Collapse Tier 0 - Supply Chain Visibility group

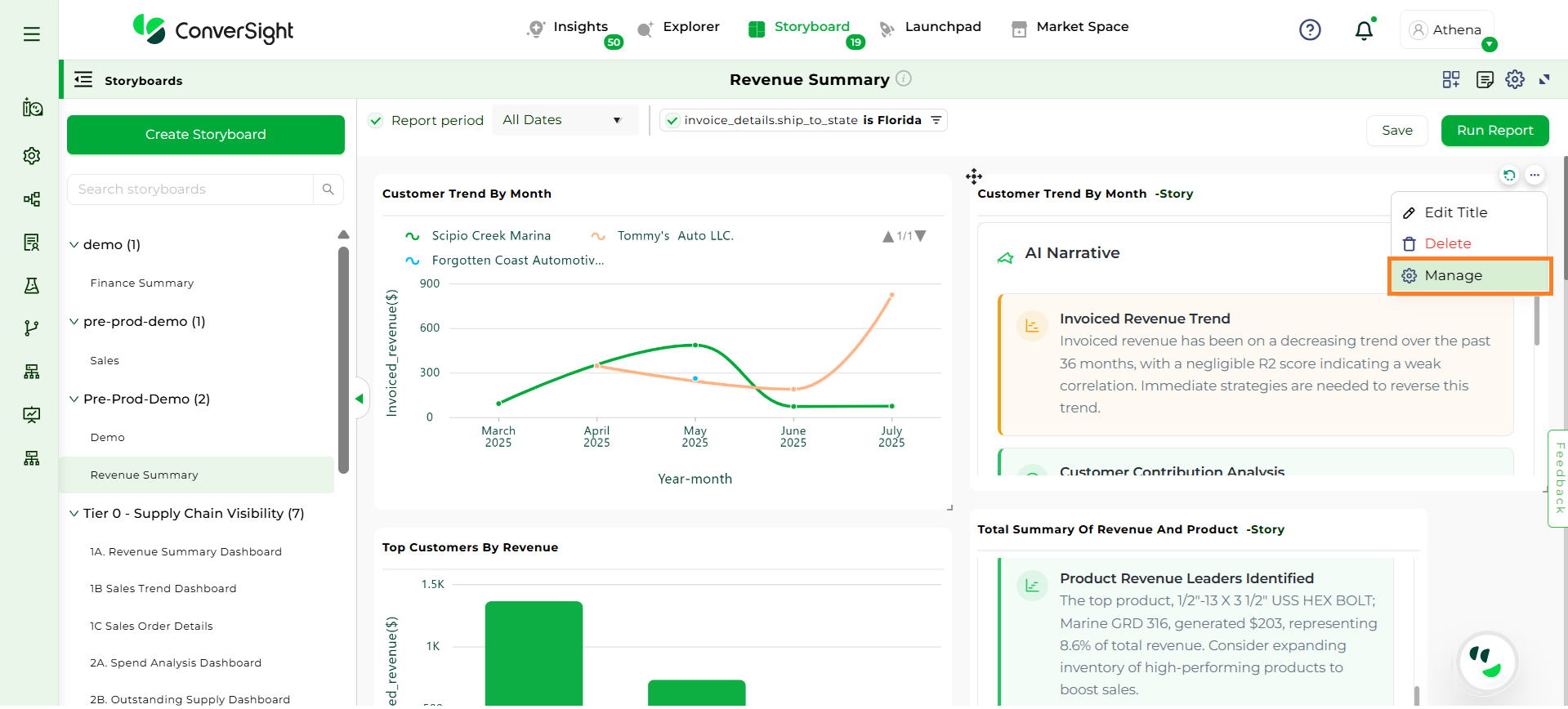click(x=74, y=514)
